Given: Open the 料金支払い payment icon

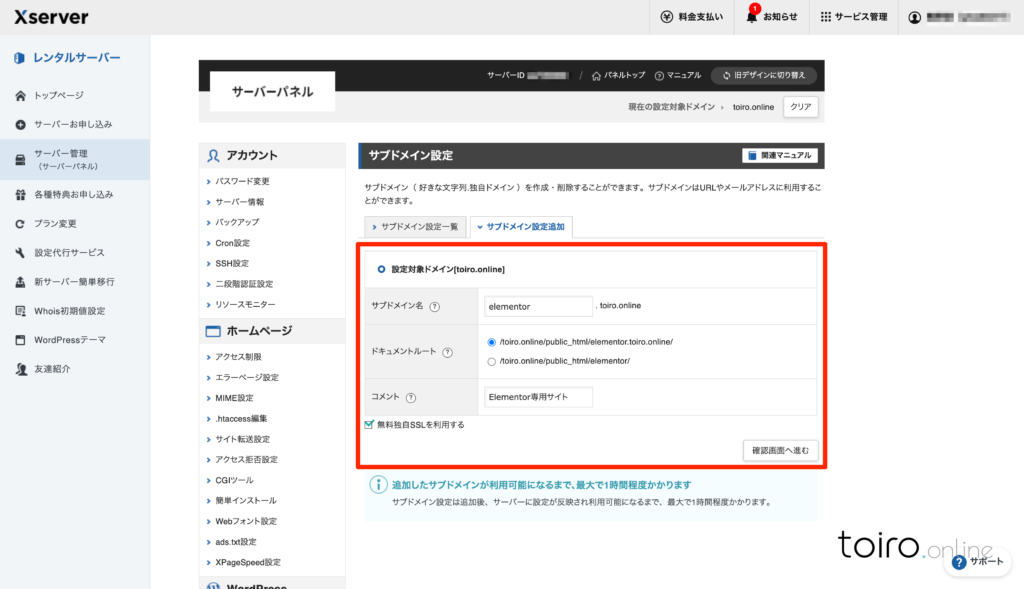Looking at the screenshot, I should pos(667,17).
